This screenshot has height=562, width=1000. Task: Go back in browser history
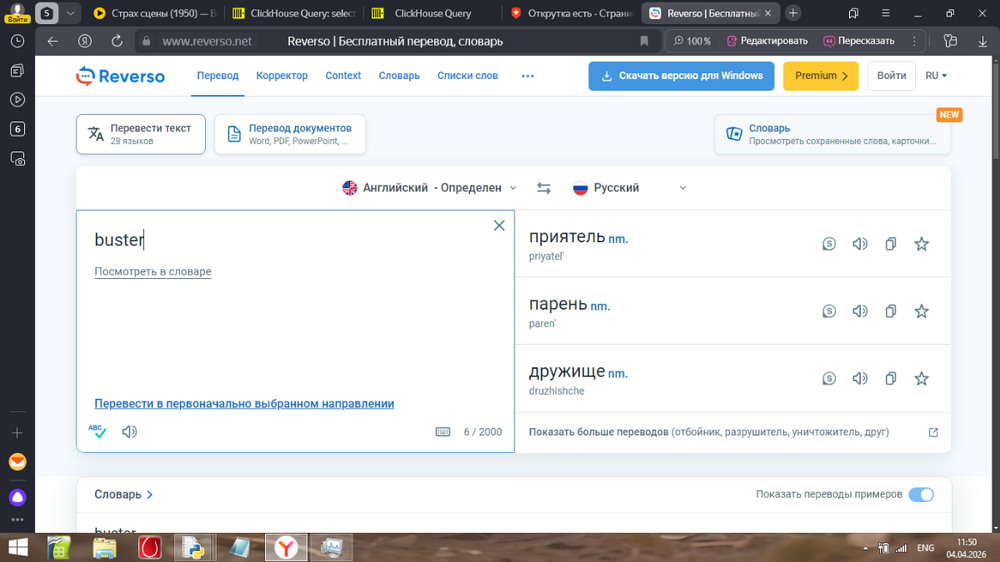52,41
